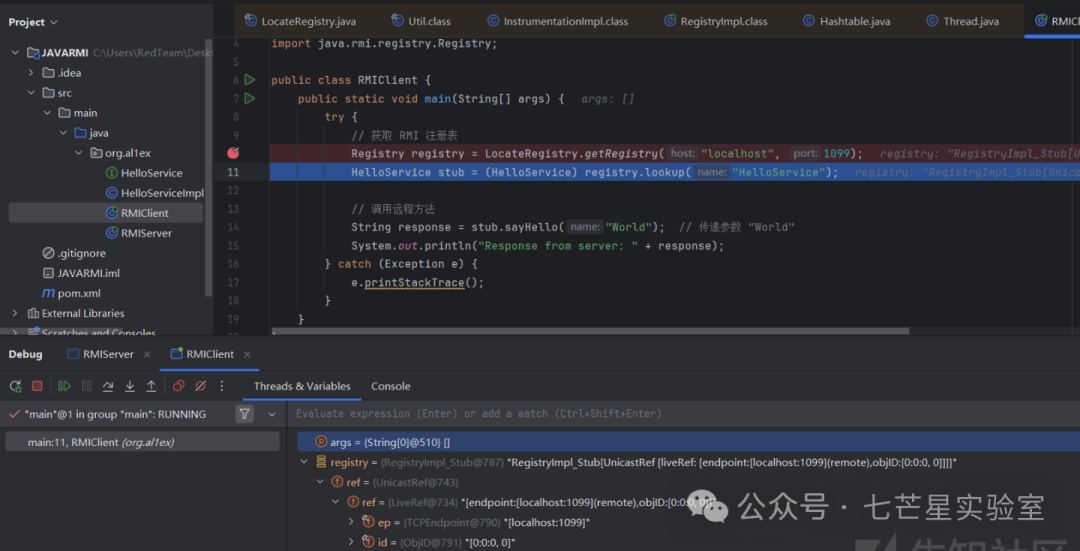Click the Evaluate expression input field
This screenshot has width=1080, height=551.
pos(683,414)
